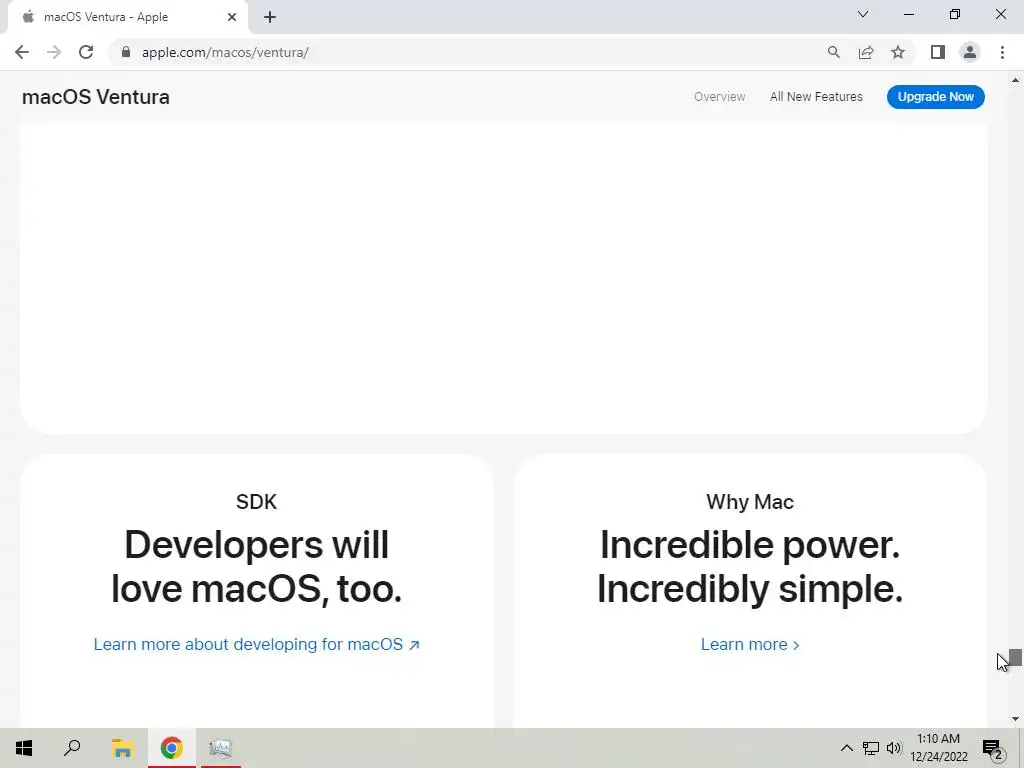
Task: Bookmark this tab with the star icon
Action: [898, 52]
